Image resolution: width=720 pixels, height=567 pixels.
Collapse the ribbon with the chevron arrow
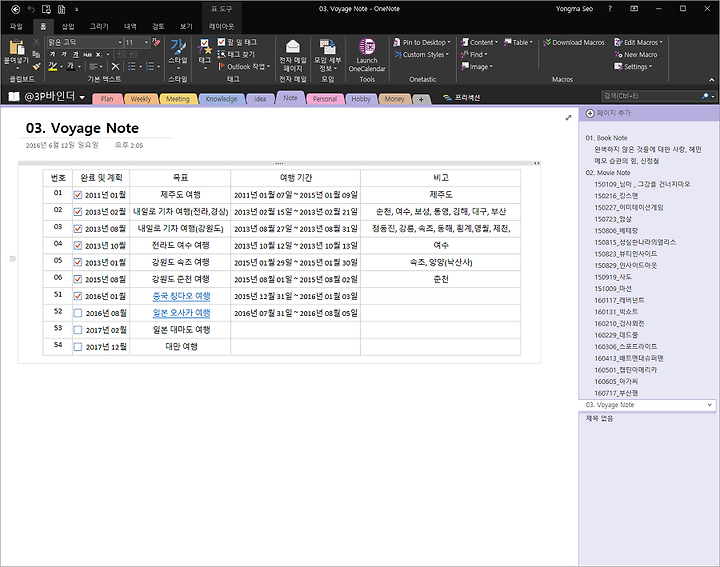712,80
